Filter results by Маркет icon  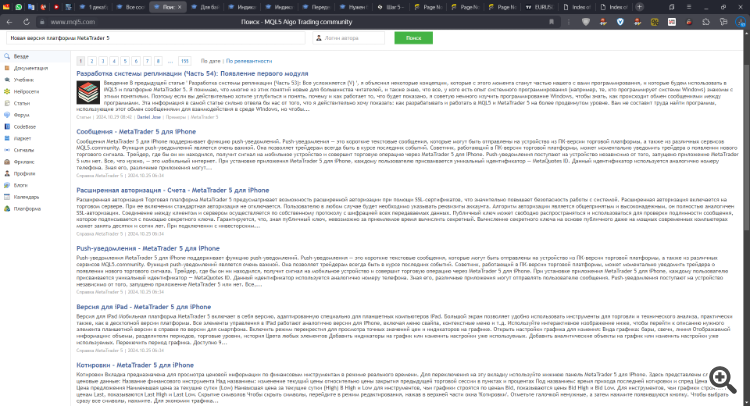[x=7, y=138]
